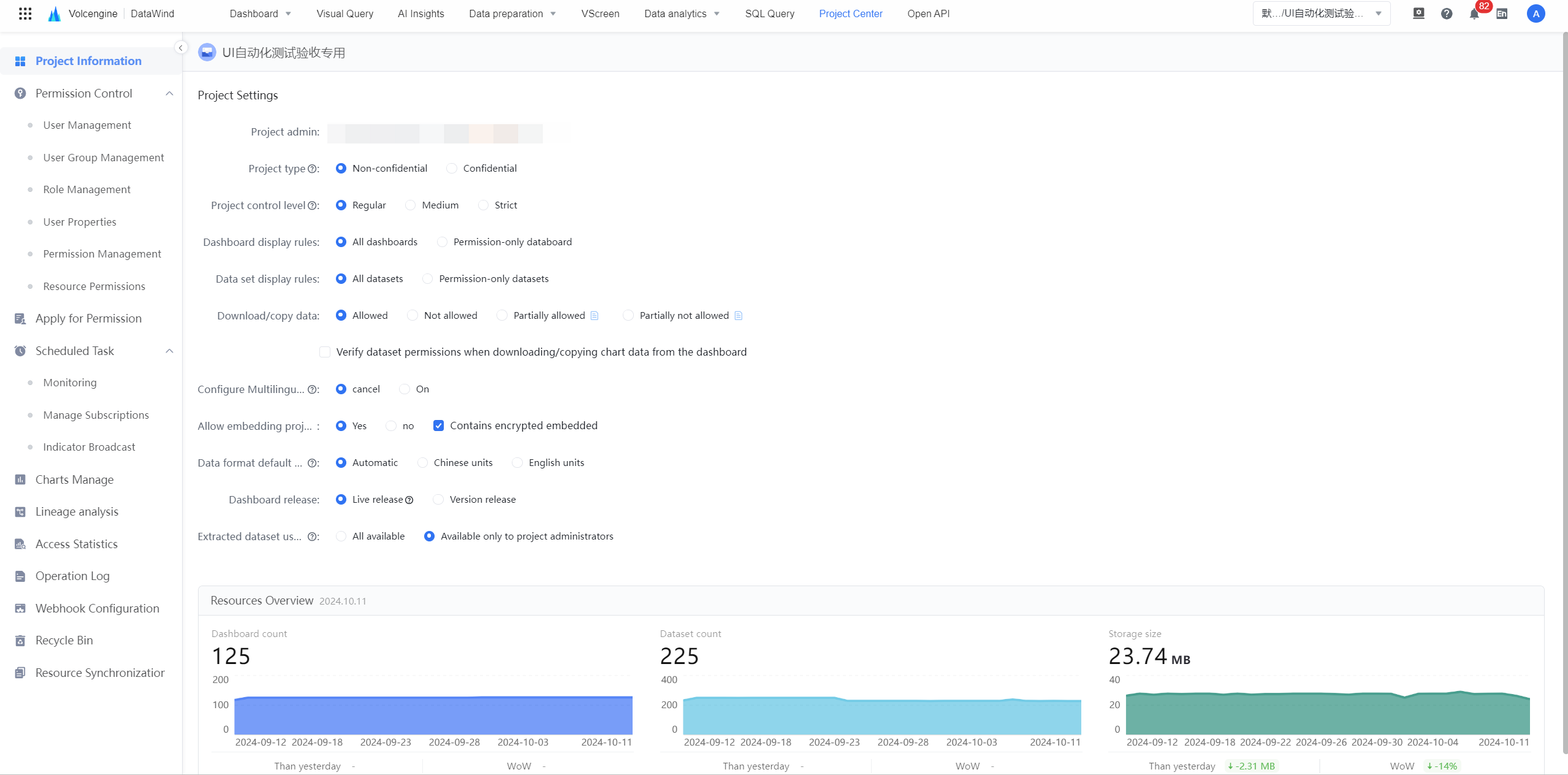Collapse the Permission Control section chevron
This screenshot has width=1568, height=775.
click(x=169, y=93)
